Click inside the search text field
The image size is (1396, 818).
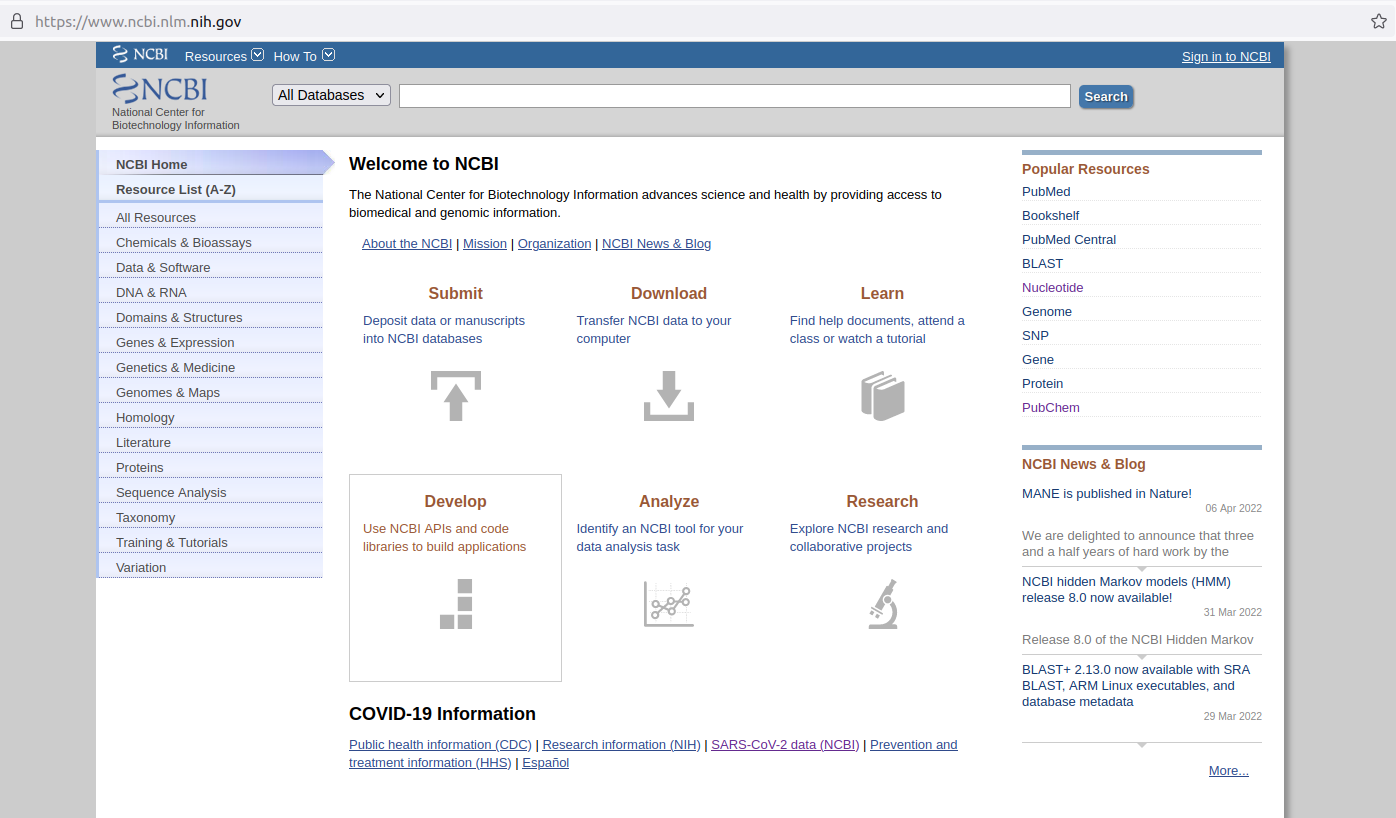(735, 96)
